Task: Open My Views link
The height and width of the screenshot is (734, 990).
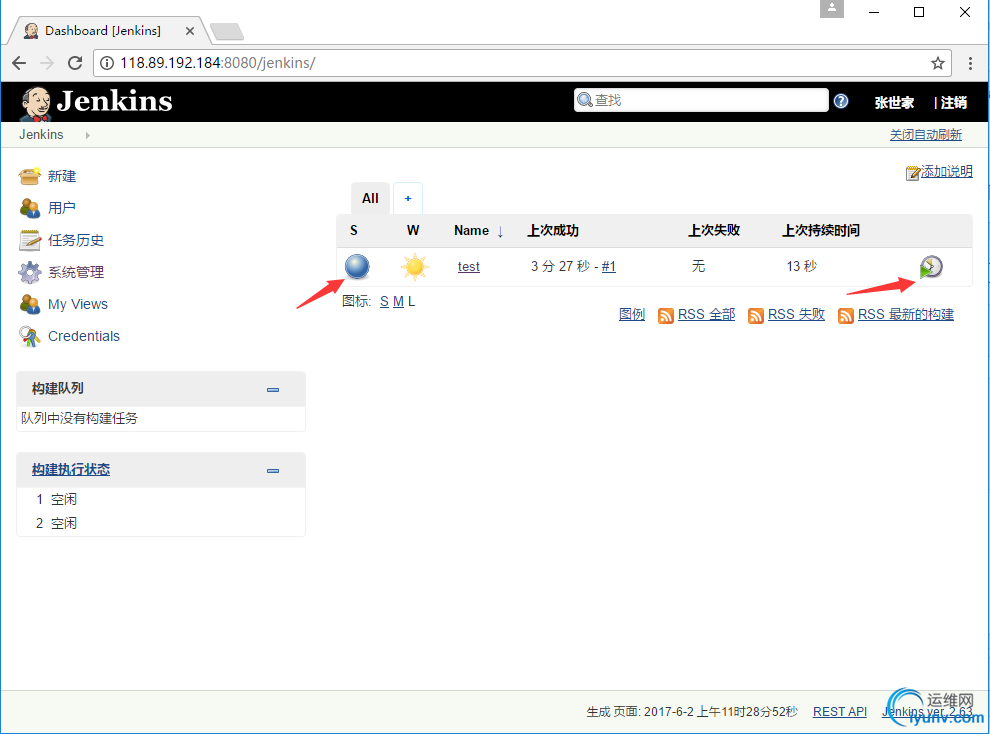Action: click(x=78, y=304)
